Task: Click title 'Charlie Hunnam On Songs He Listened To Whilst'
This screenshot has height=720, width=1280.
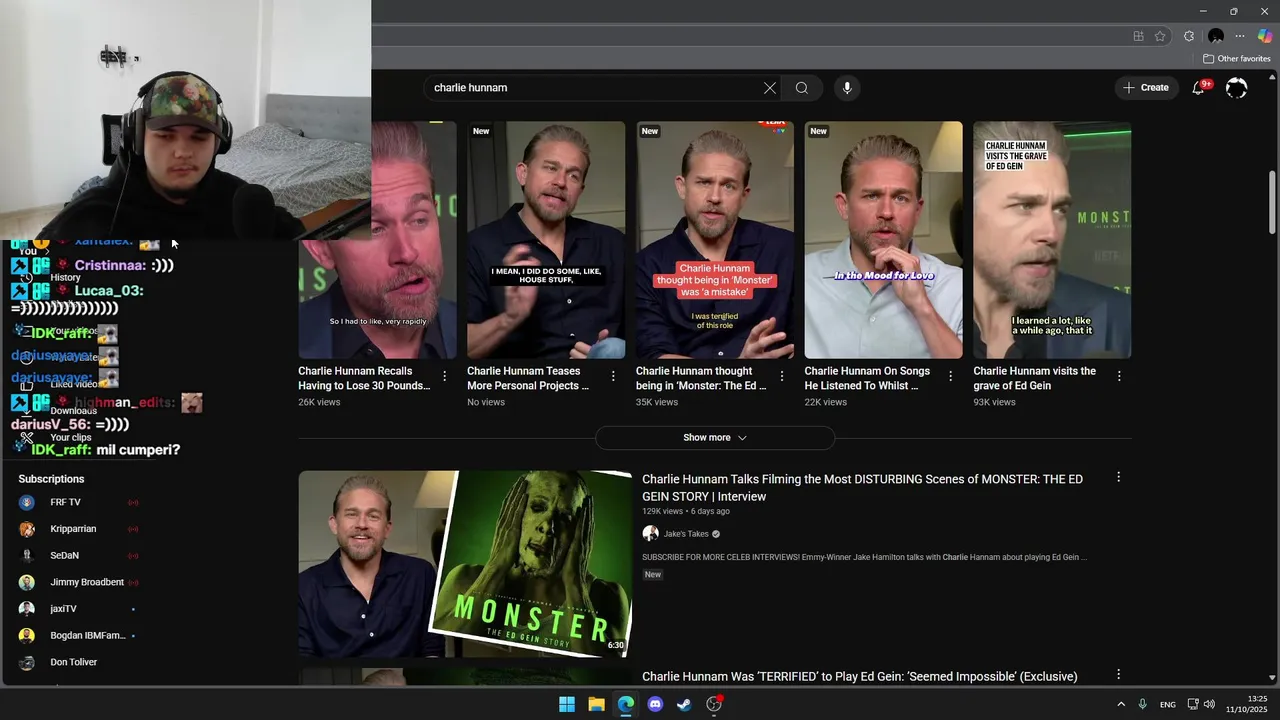Action: 867,378
